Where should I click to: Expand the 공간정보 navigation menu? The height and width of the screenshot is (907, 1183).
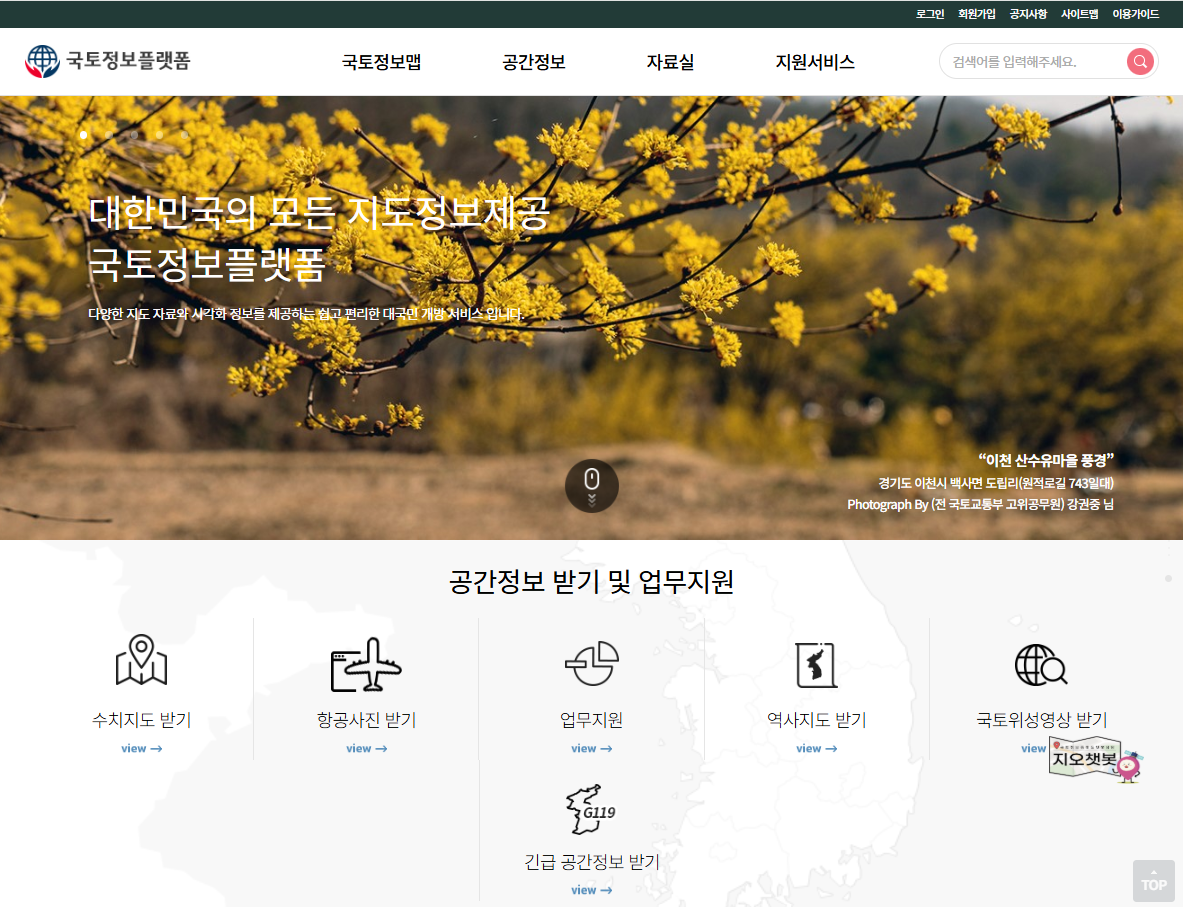click(x=534, y=62)
